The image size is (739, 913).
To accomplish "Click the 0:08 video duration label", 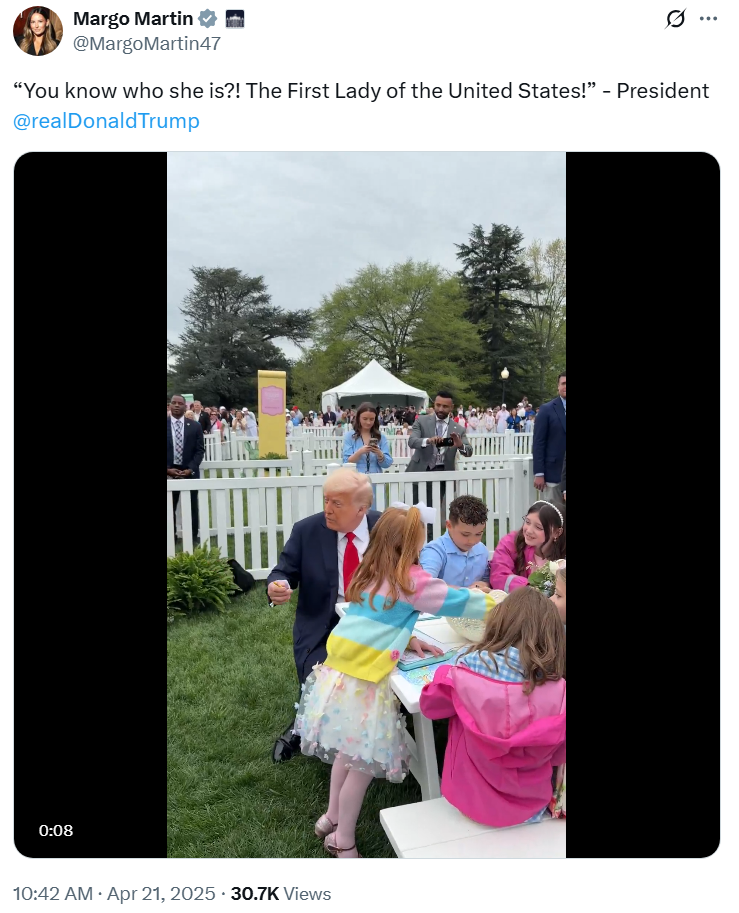I will 56,830.
